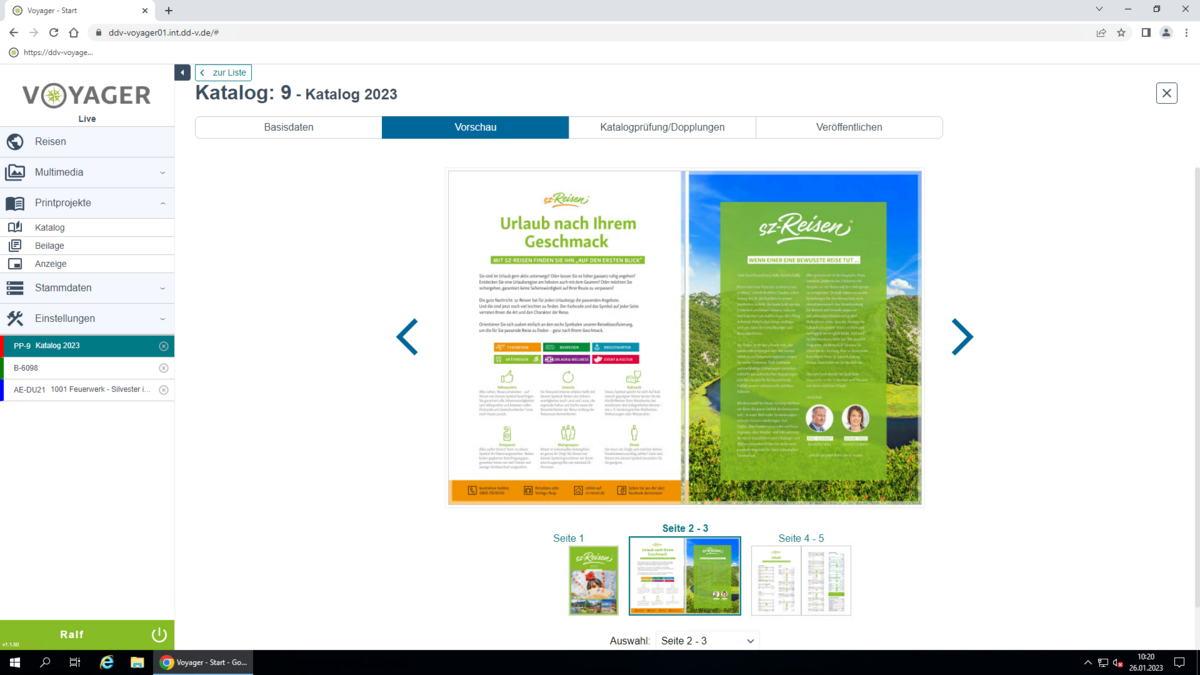1200x675 pixels.
Task: Bookmark this page with star icon
Action: 1121,32
